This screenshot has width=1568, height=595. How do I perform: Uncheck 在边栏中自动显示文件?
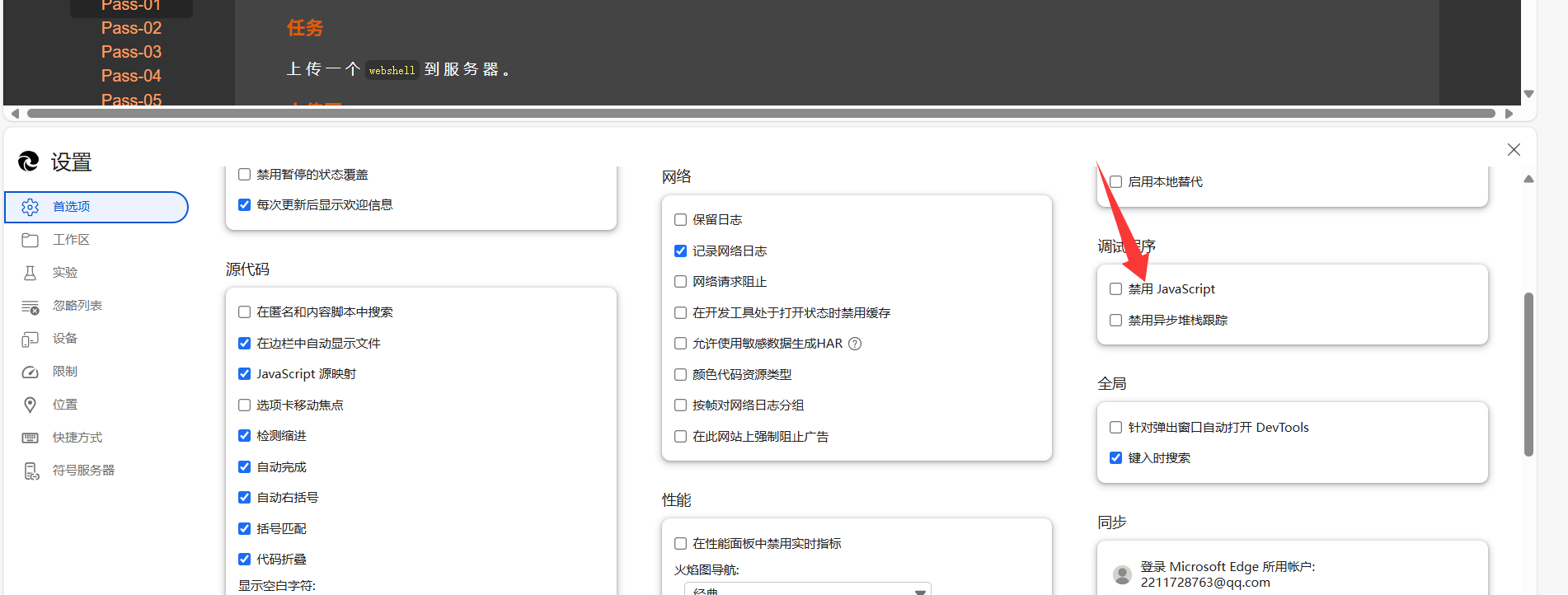pyautogui.click(x=244, y=344)
